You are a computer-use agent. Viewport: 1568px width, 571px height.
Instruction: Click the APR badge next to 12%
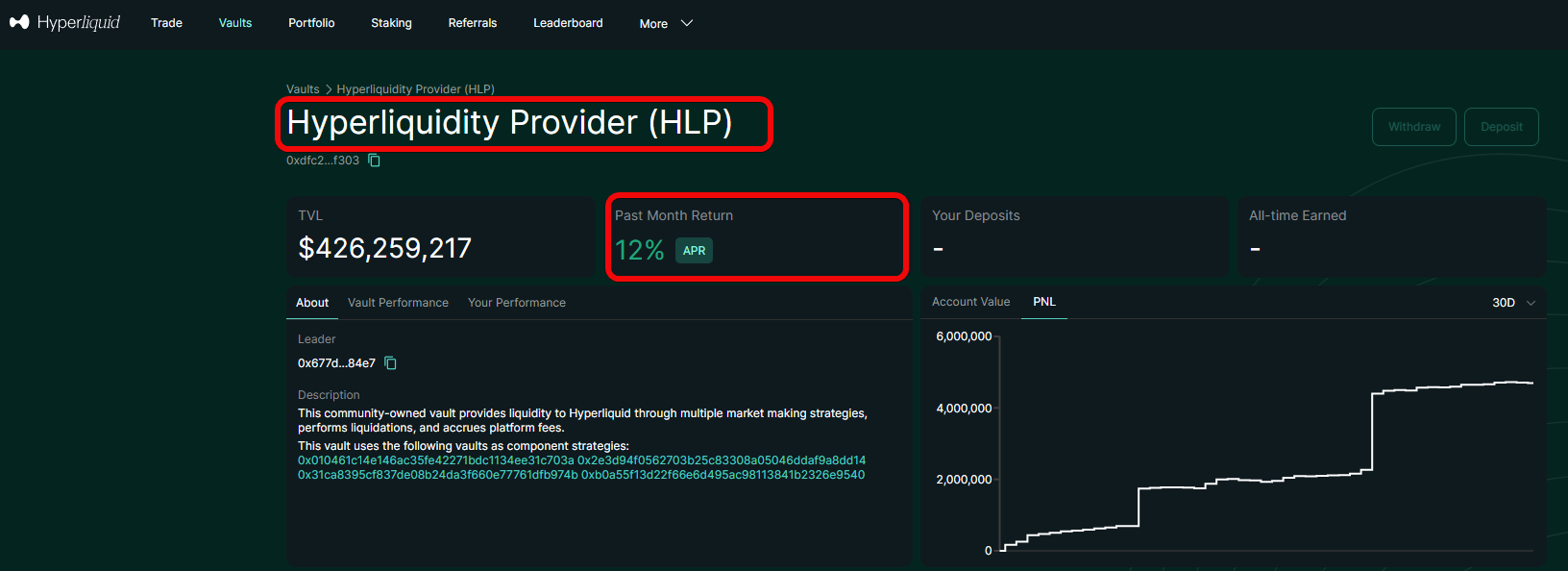click(x=694, y=251)
